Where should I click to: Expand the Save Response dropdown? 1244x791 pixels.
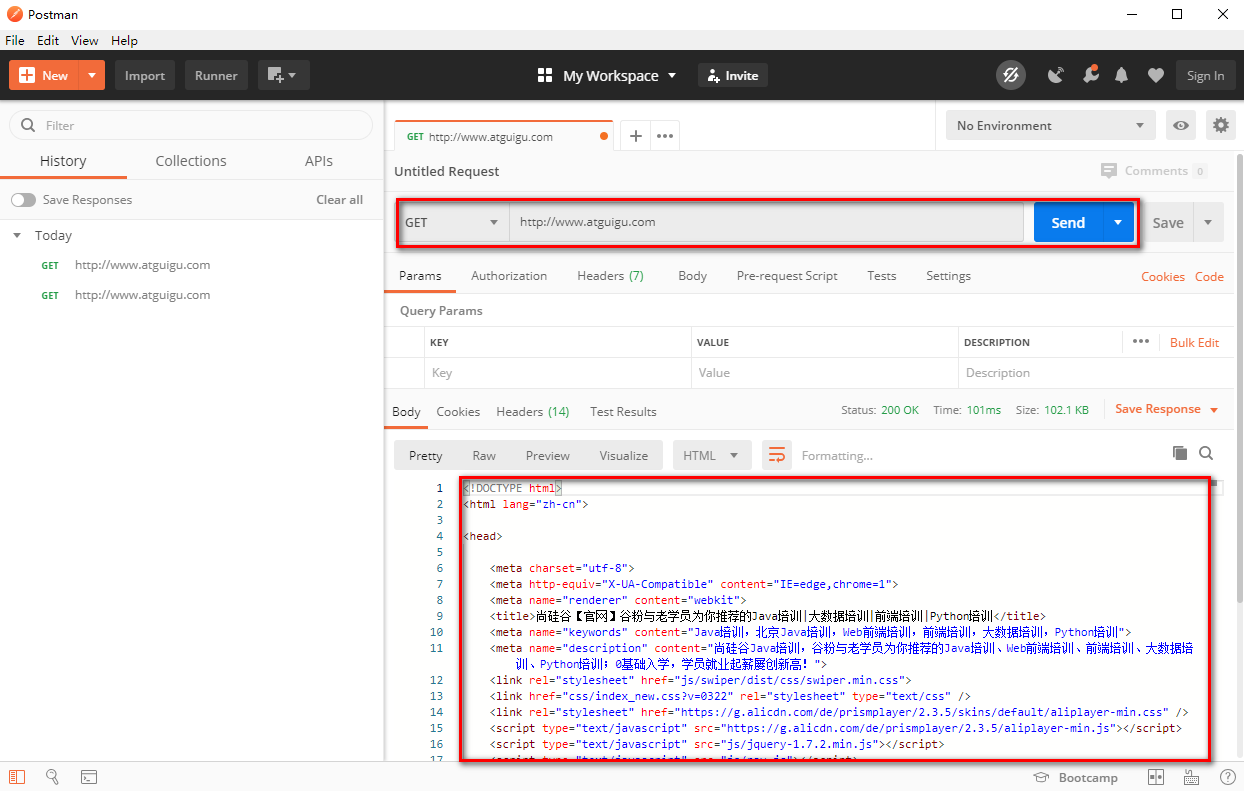click(1214, 410)
